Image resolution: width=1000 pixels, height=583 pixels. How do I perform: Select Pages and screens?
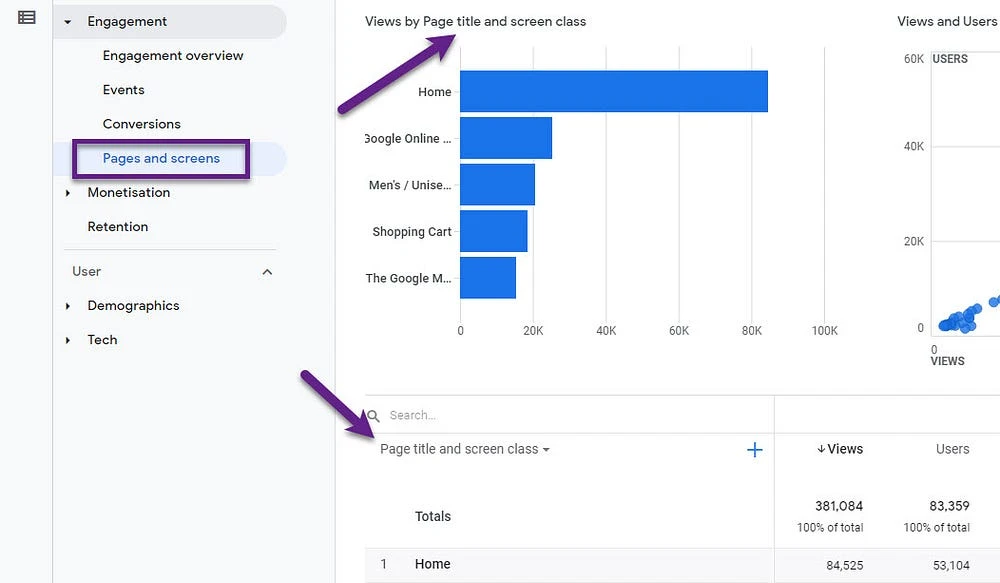[x=160, y=158]
